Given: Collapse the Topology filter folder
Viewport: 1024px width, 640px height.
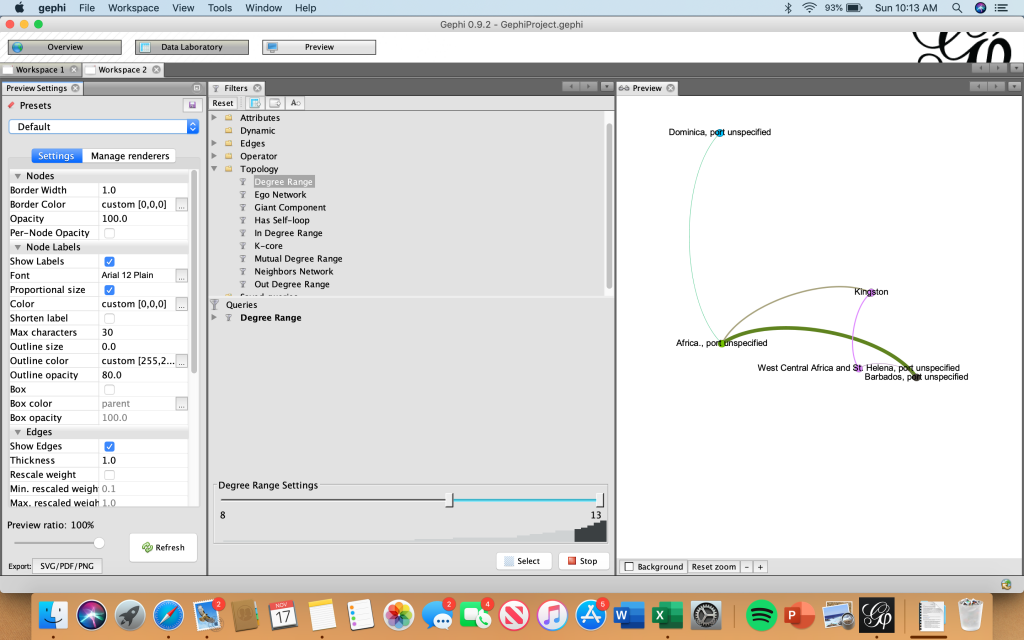Looking at the screenshot, I should pos(214,169).
